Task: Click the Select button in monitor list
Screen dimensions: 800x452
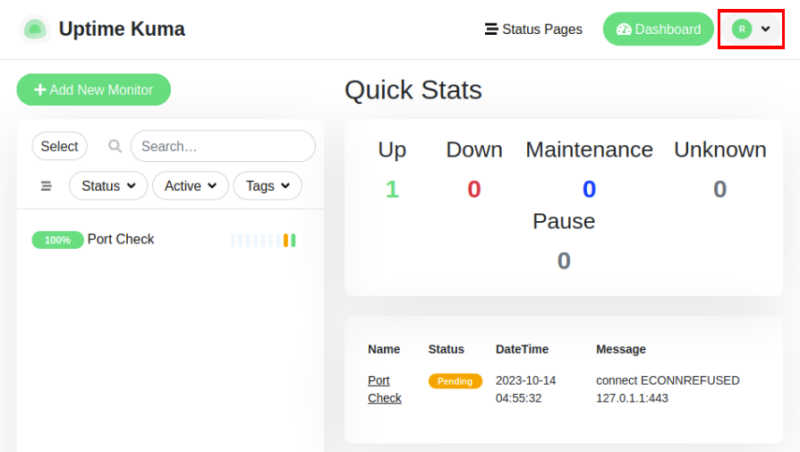Action: [x=59, y=146]
